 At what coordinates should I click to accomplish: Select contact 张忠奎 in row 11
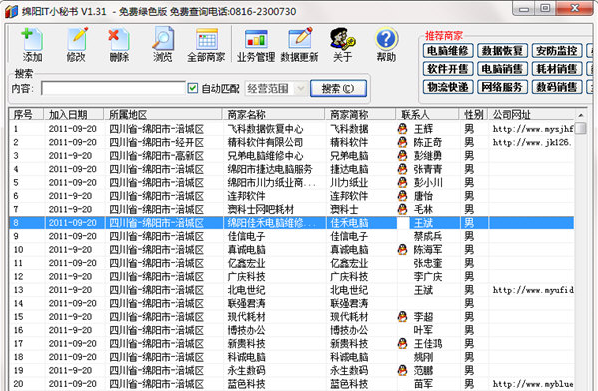tap(428, 263)
